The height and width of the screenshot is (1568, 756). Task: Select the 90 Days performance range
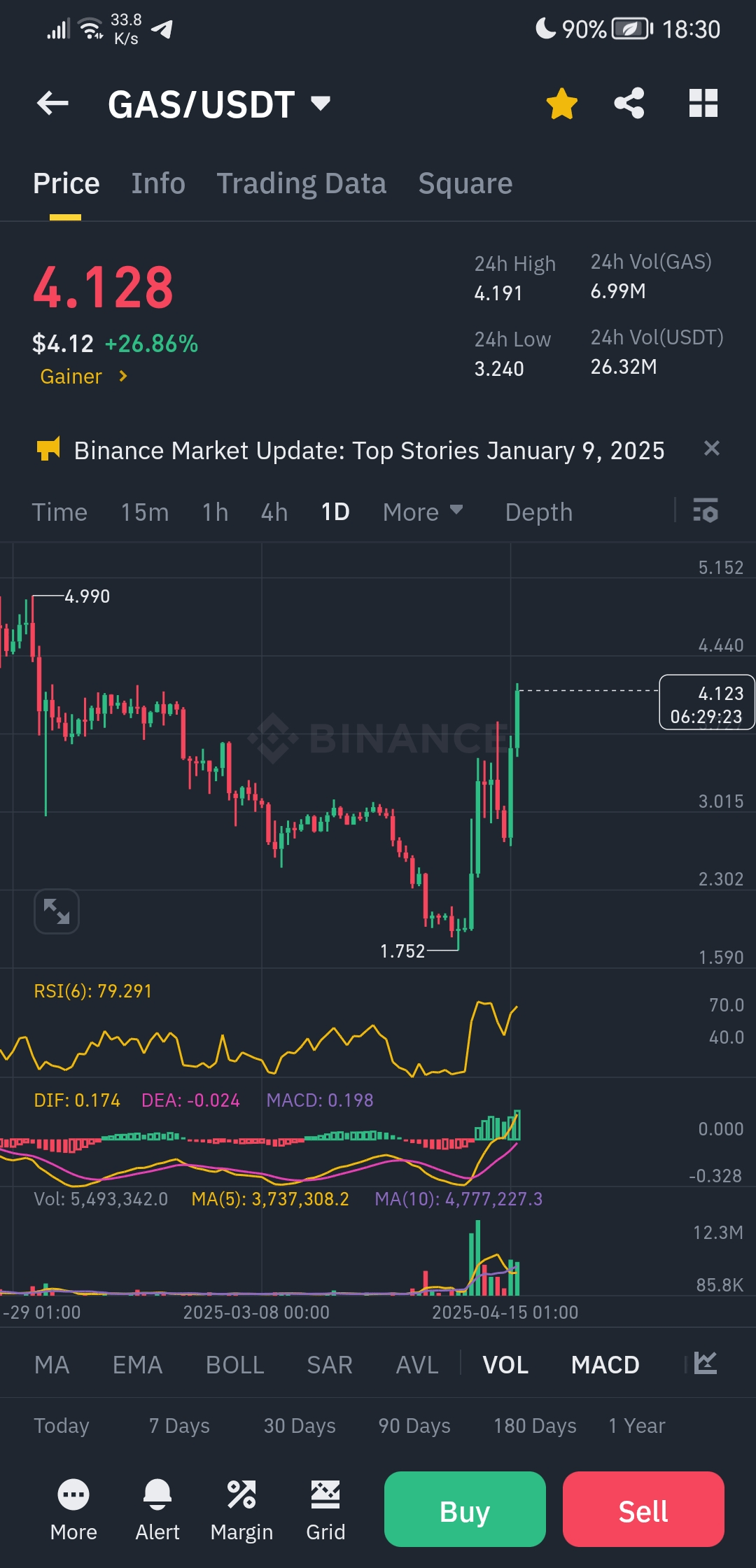414,1426
